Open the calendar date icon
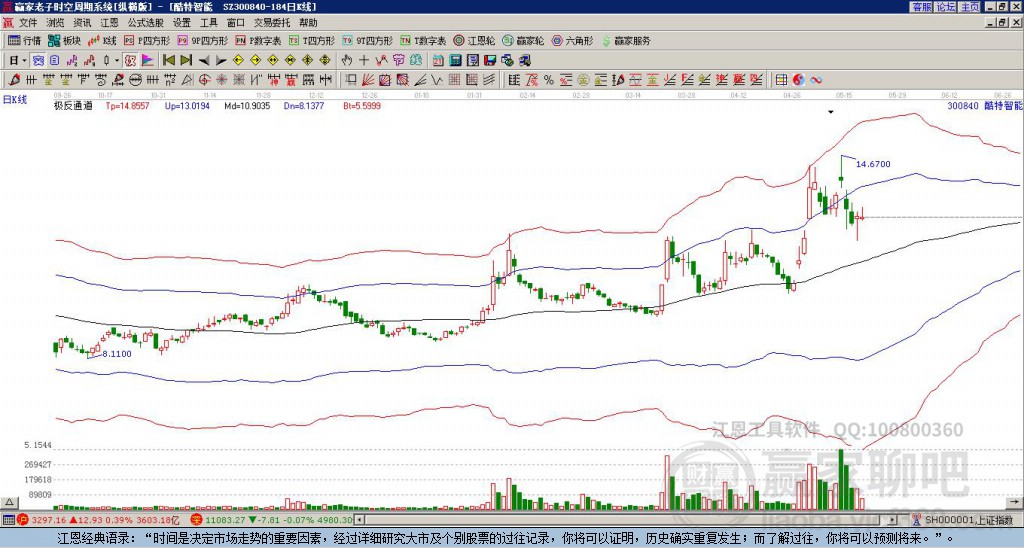This screenshot has height=548, width=1024. coord(438,60)
